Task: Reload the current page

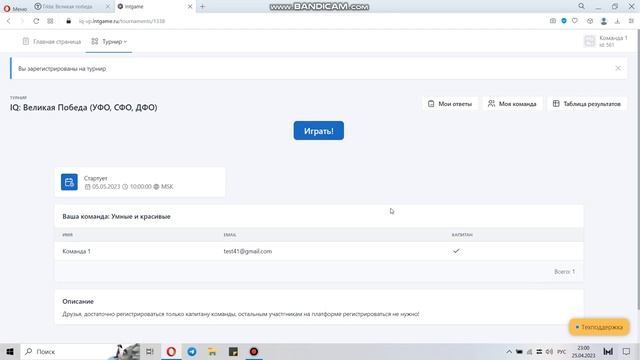Action: point(36,21)
